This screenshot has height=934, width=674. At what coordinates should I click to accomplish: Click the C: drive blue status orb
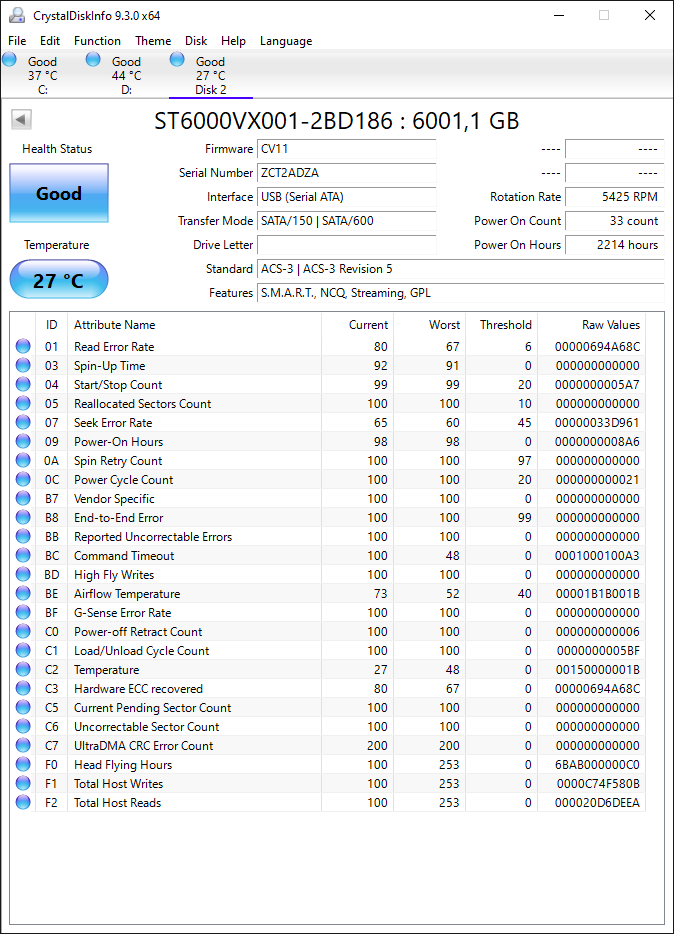click(10, 59)
